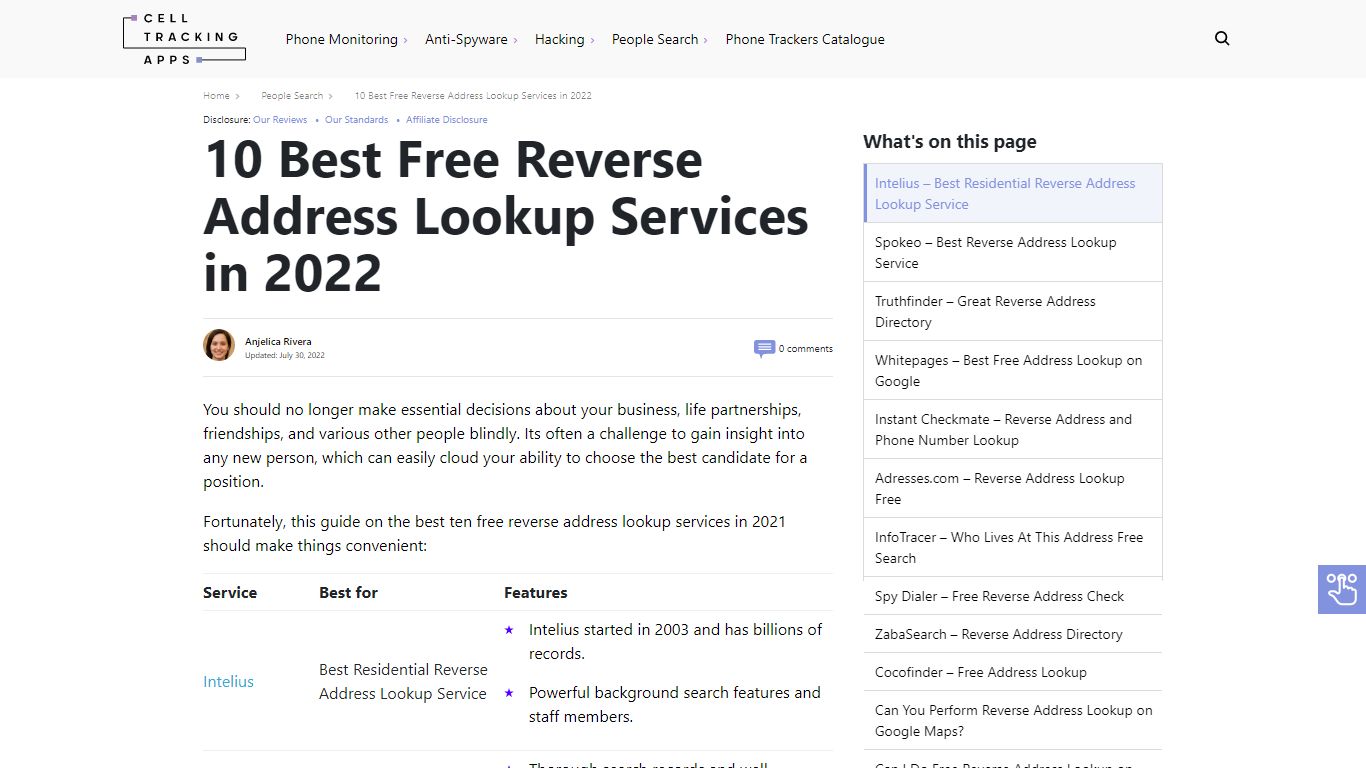Select the article main title heading
1366x768 pixels.
[506, 216]
